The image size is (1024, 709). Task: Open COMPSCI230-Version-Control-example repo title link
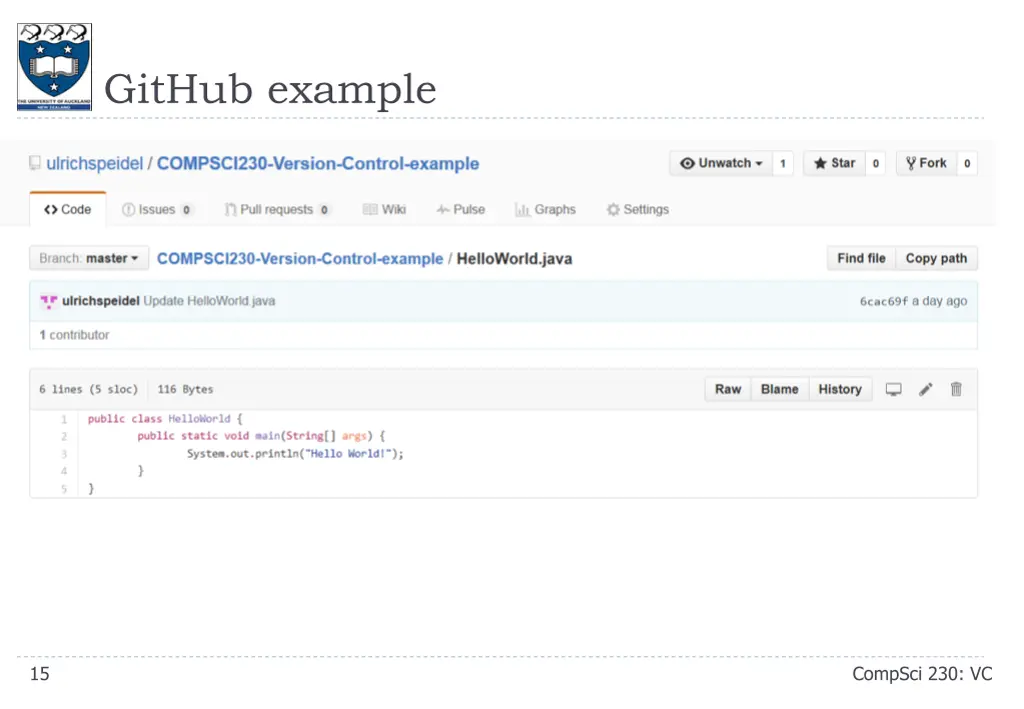[x=318, y=163]
